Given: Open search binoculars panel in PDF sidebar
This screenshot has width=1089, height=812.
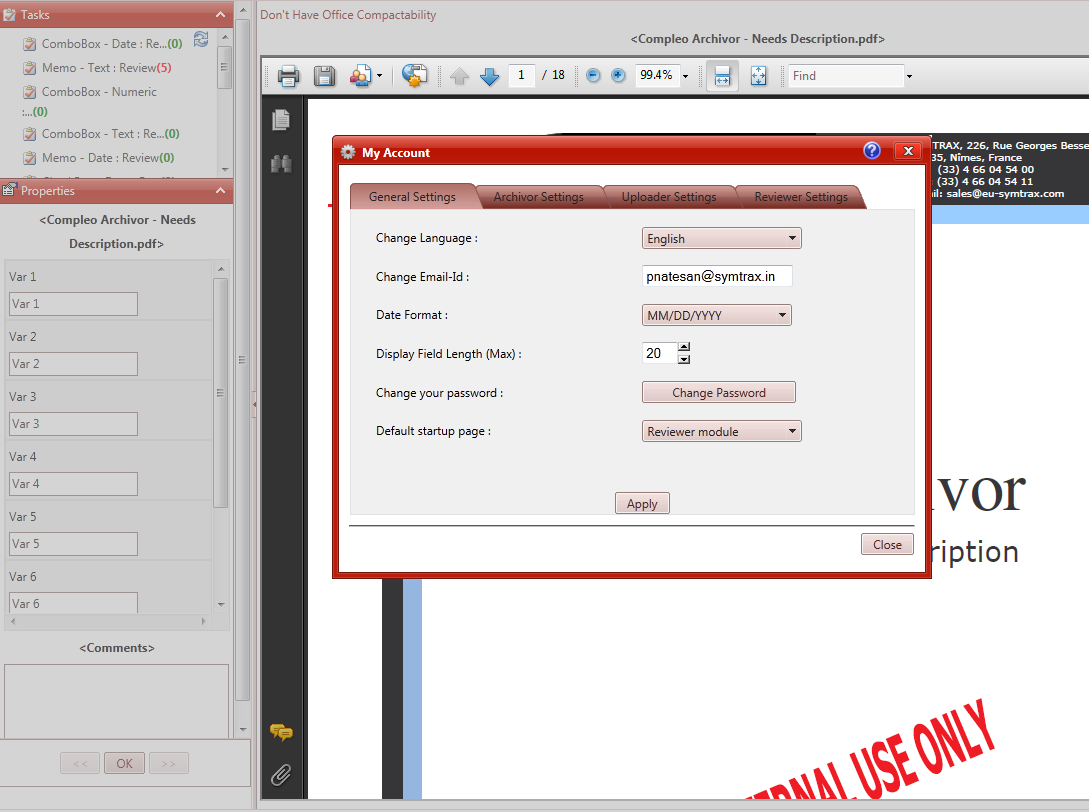Looking at the screenshot, I should click(x=281, y=164).
